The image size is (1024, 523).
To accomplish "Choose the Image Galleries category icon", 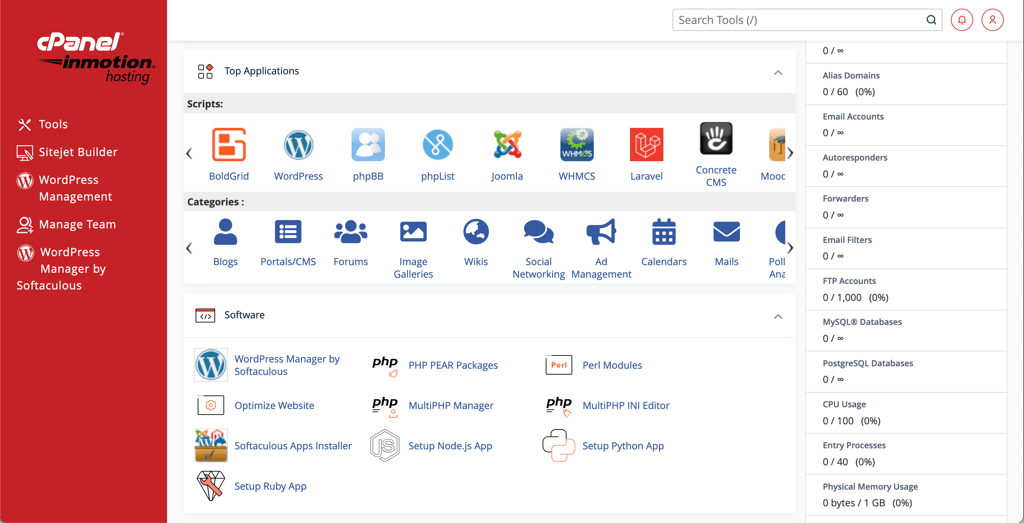I will click(x=413, y=232).
